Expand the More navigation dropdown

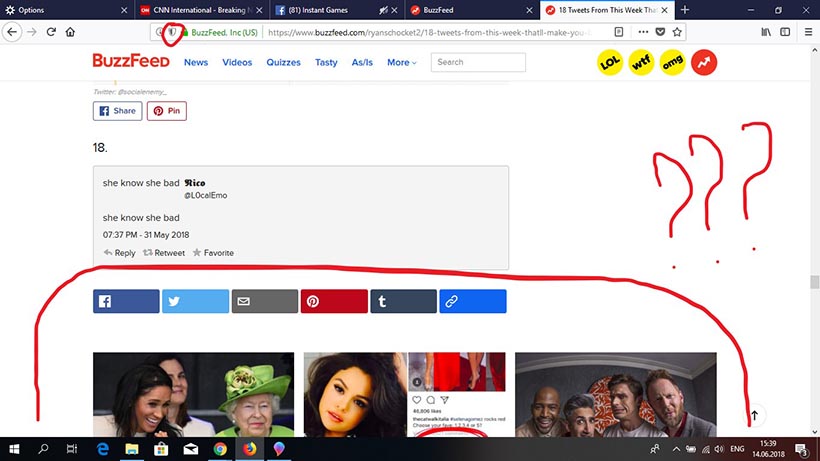pyautogui.click(x=402, y=62)
